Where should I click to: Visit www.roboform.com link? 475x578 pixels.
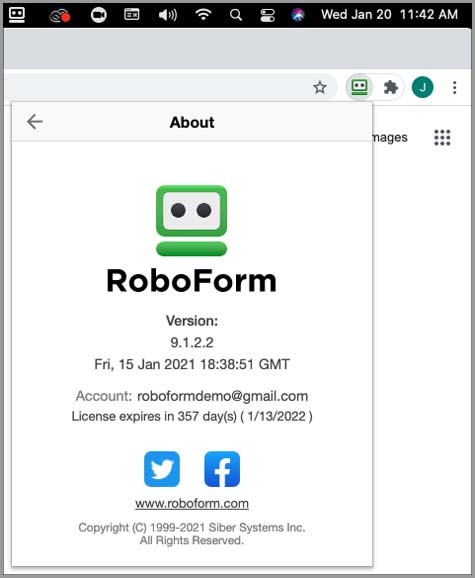tap(192, 503)
